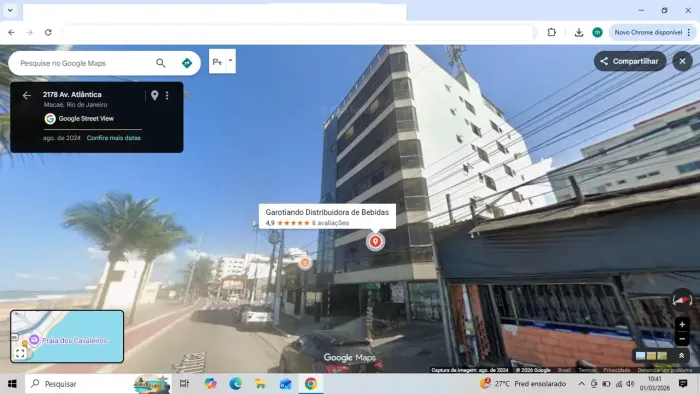Open the dropdown arrow next to Pt
The width and height of the screenshot is (700, 394).
pos(230,61)
